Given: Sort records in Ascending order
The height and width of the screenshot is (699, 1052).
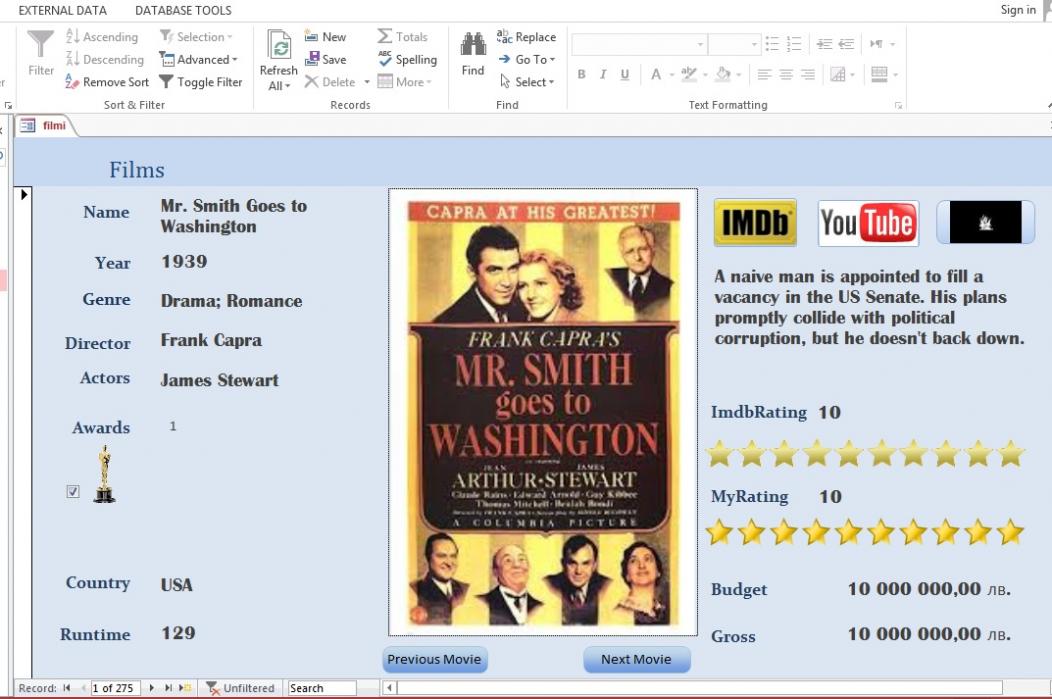Looking at the screenshot, I should coord(102,37).
